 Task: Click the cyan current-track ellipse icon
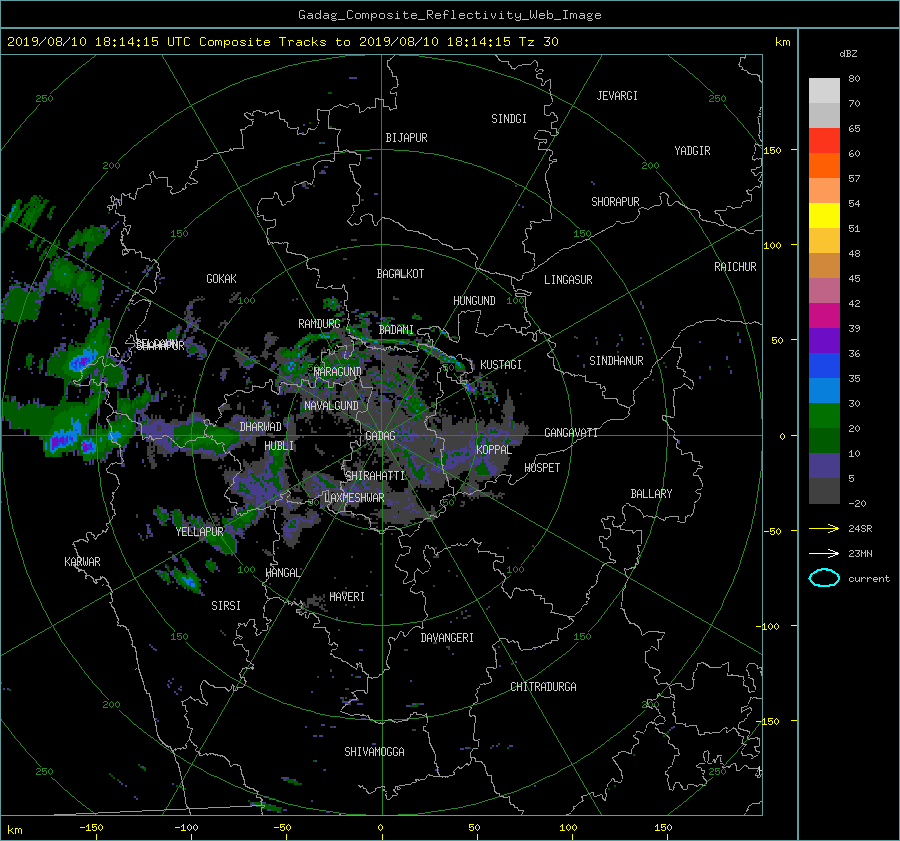point(824,578)
